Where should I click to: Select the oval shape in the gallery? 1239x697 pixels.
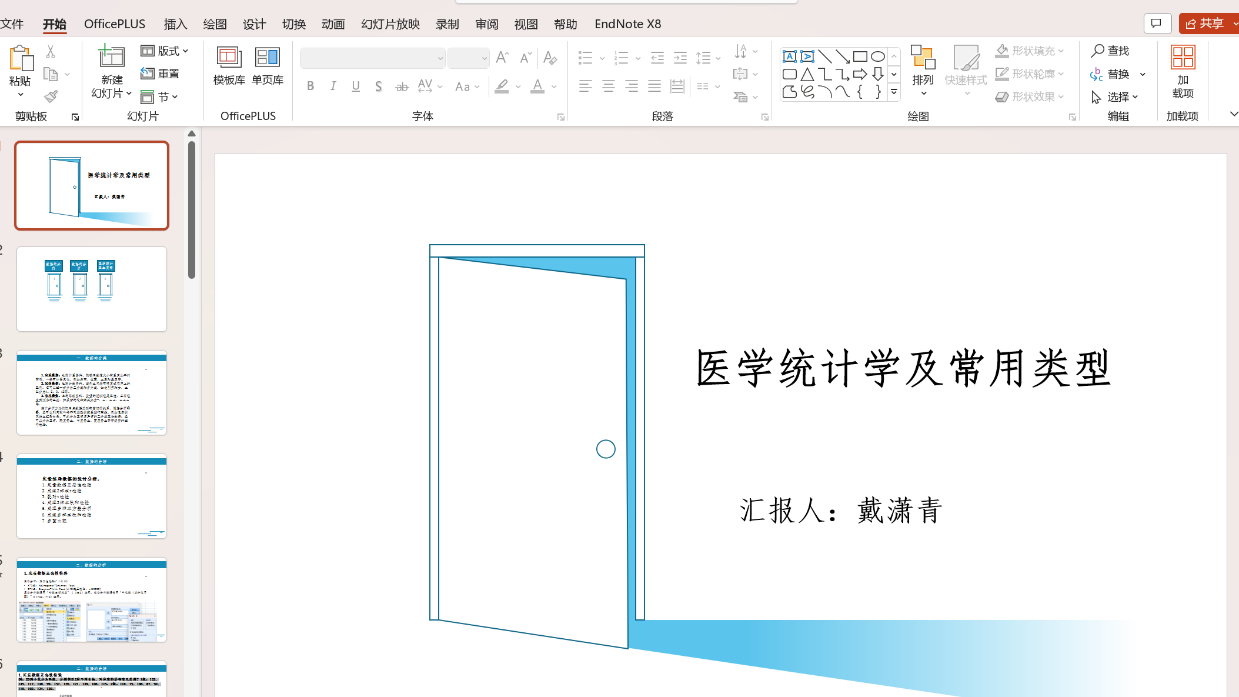pyautogui.click(x=878, y=57)
